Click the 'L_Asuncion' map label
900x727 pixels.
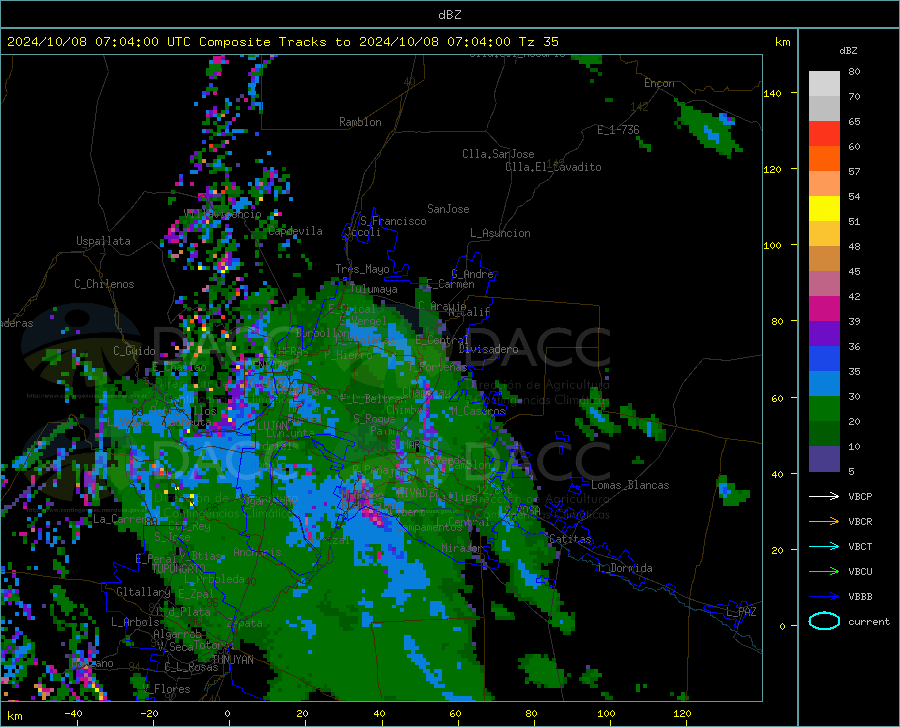tap(500, 233)
